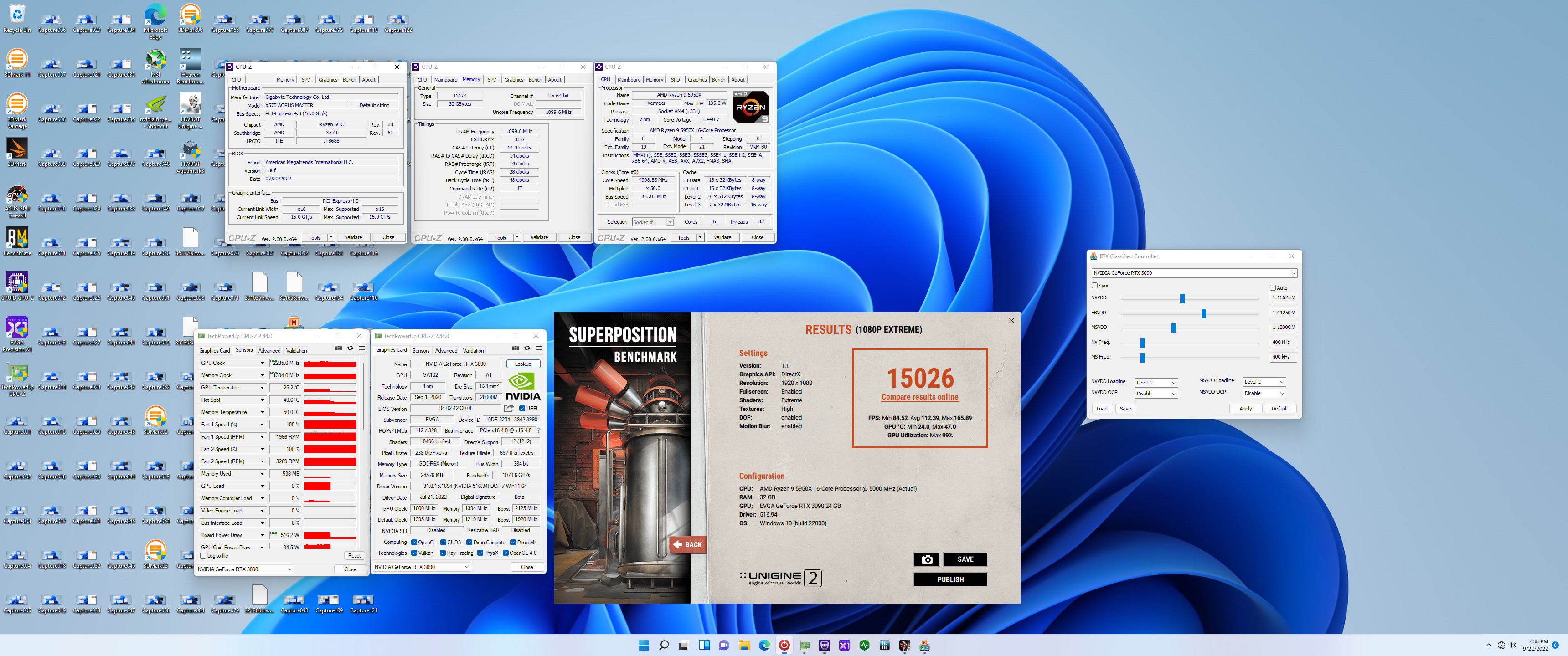
Task: Expand the GPU Clock sensor dropdown arrow
Action: click(263, 363)
